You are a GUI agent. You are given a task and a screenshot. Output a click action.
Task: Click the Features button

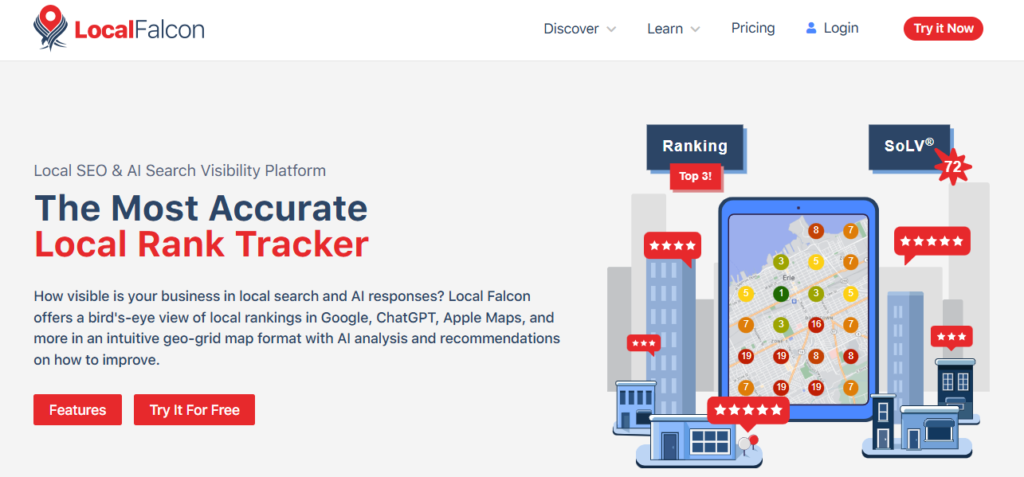click(x=78, y=410)
